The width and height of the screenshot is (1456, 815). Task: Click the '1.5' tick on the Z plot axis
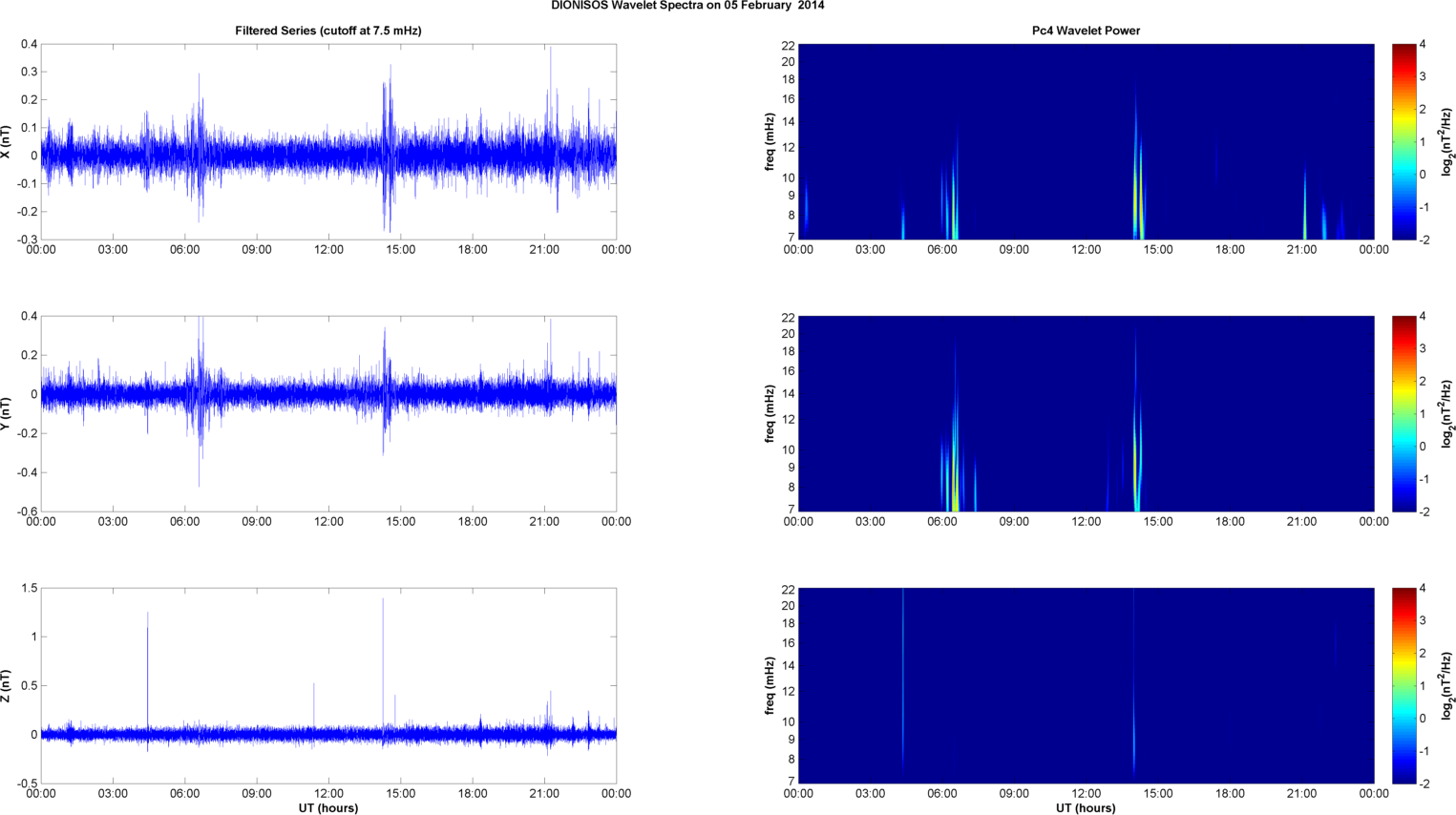pyautogui.click(x=29, y=589)
